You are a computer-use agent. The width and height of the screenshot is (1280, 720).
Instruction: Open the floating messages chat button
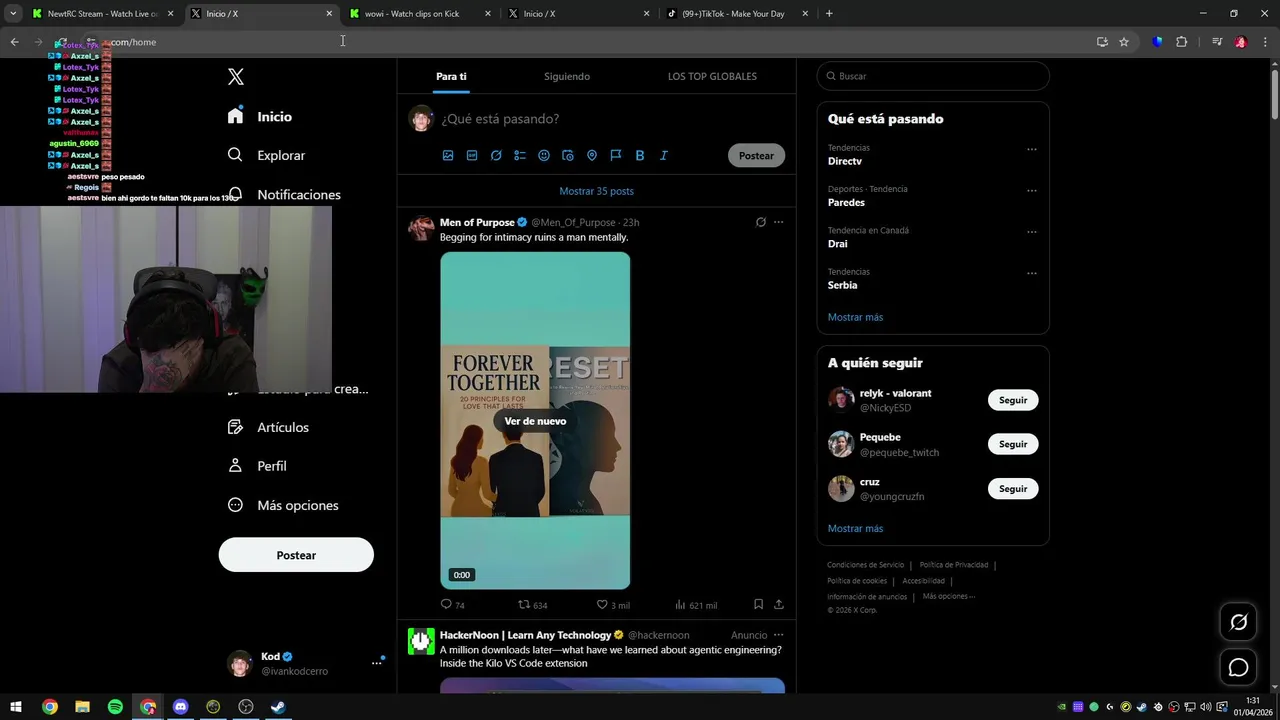[1238, 667]
